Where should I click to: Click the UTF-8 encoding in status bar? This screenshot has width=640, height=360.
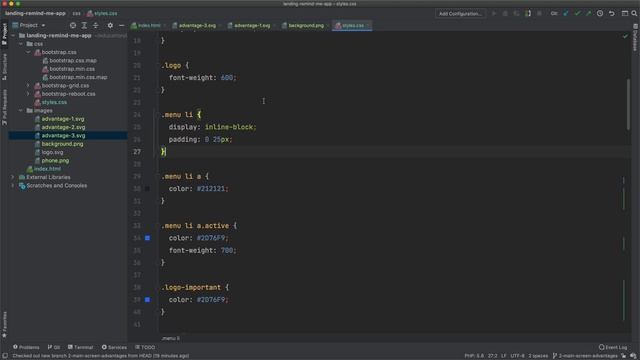point(517,356)
